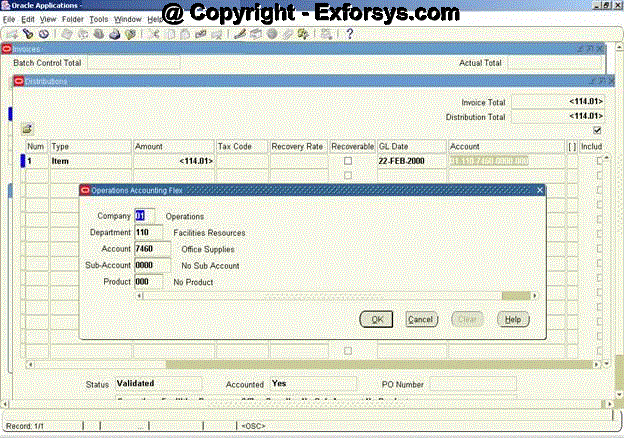Click the Find flashlight icon in toolbar

pyautogui.click(x=28, y=34)
